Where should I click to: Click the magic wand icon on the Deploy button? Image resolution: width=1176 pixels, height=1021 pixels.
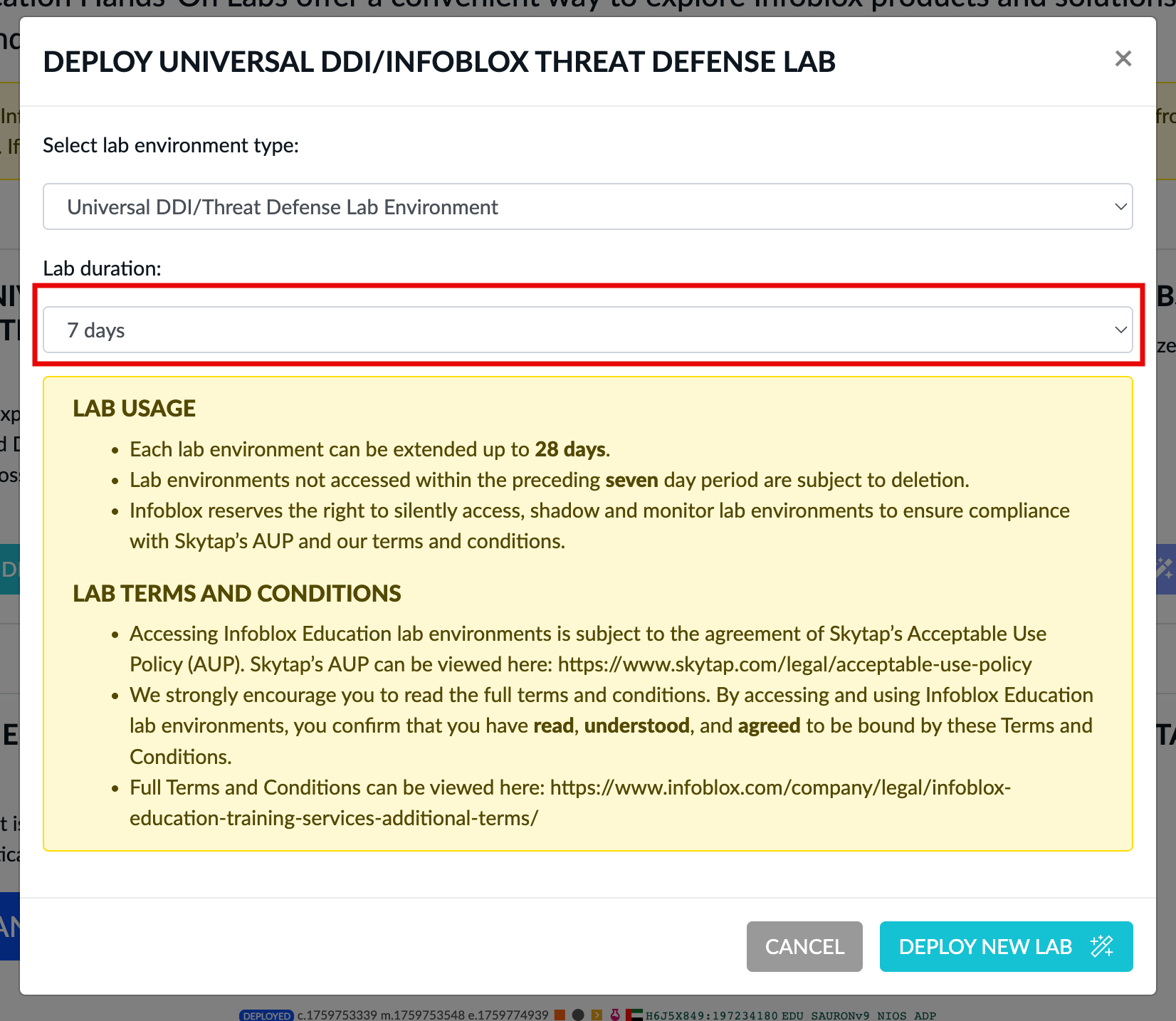[1101, 946]
